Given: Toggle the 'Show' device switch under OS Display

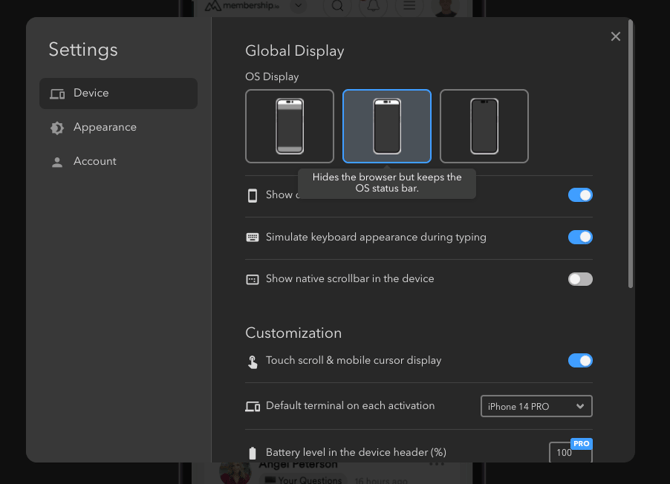Looking at the screenshot, I should (x=580, y=195).
